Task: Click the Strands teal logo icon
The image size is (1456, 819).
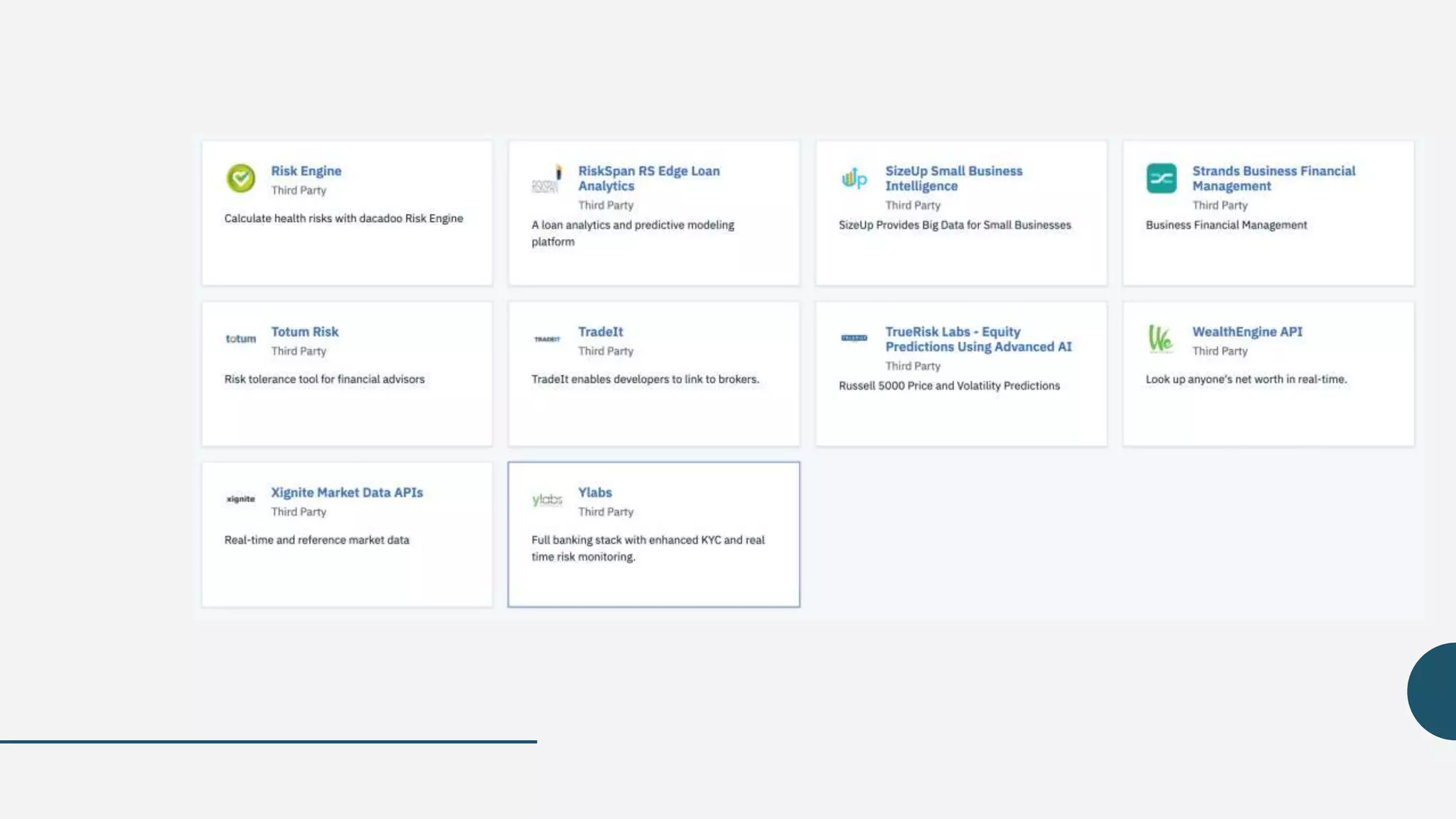Action: 1161,178
